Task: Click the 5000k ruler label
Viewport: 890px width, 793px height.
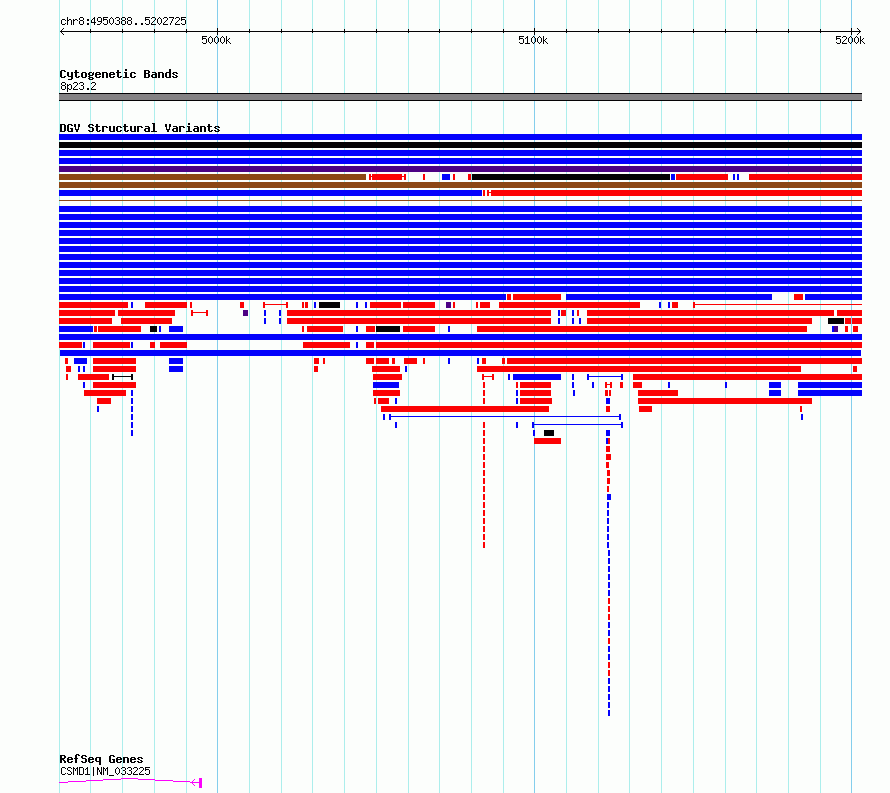Action: click(216, 40)
